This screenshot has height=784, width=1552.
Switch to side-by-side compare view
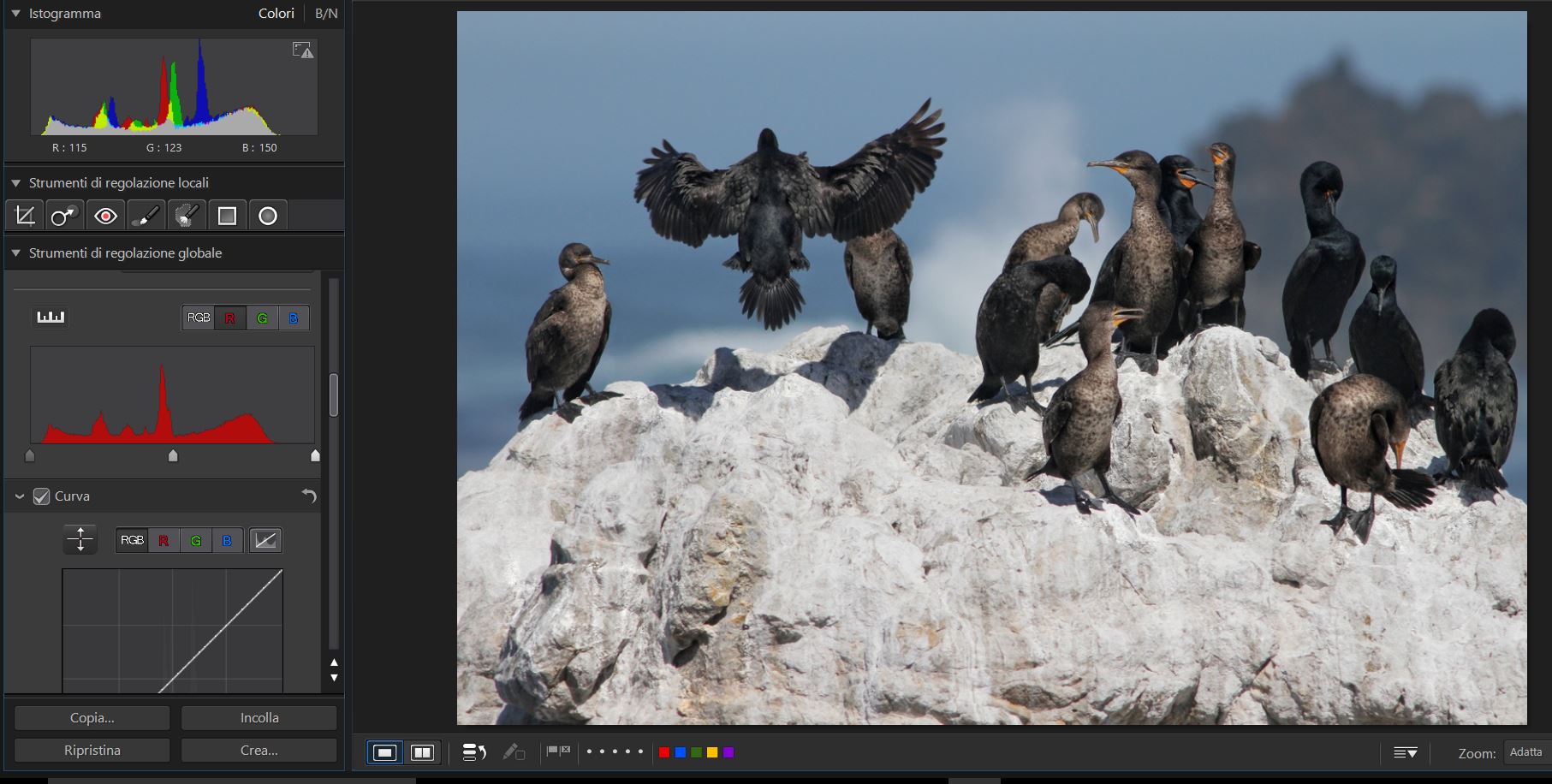pyautogui.click(x=422, y=752)
